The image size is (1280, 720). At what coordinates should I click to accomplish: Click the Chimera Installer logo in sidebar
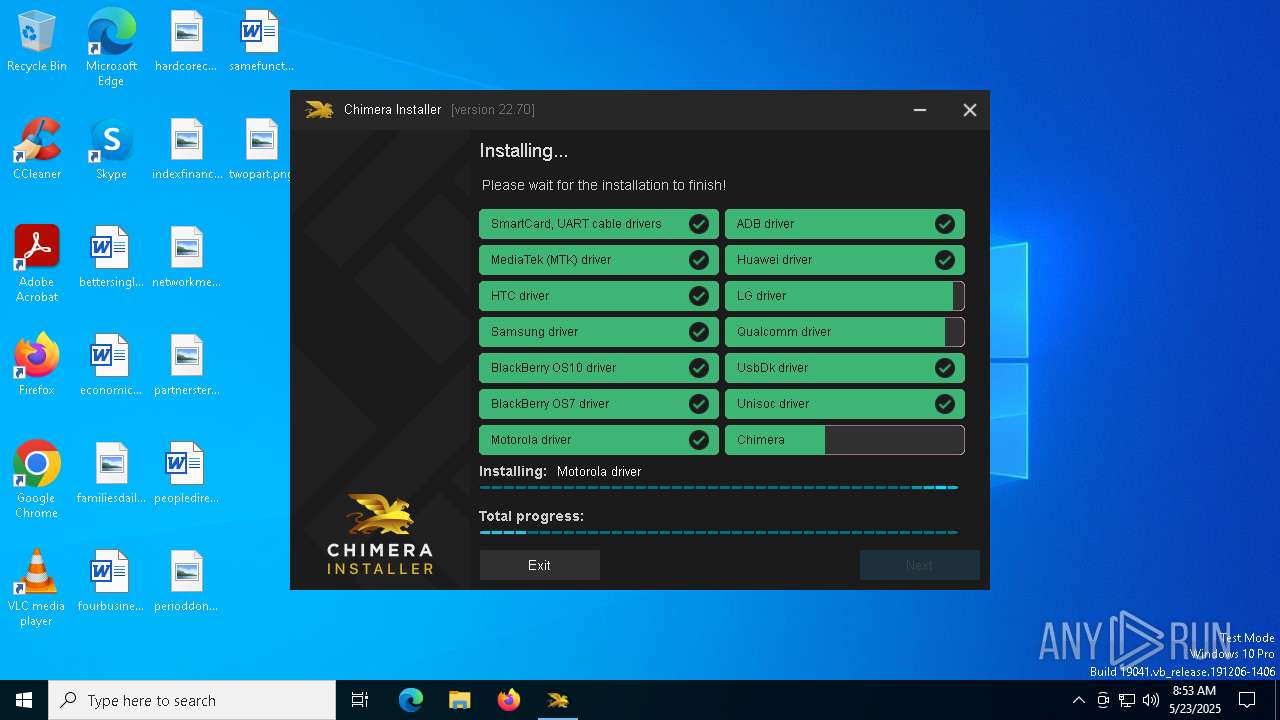(380, 534)
